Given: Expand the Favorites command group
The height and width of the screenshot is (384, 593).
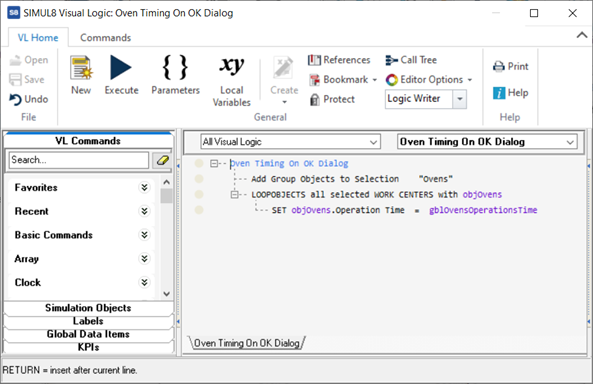Looking at the screenshot, I should (144, 187).
